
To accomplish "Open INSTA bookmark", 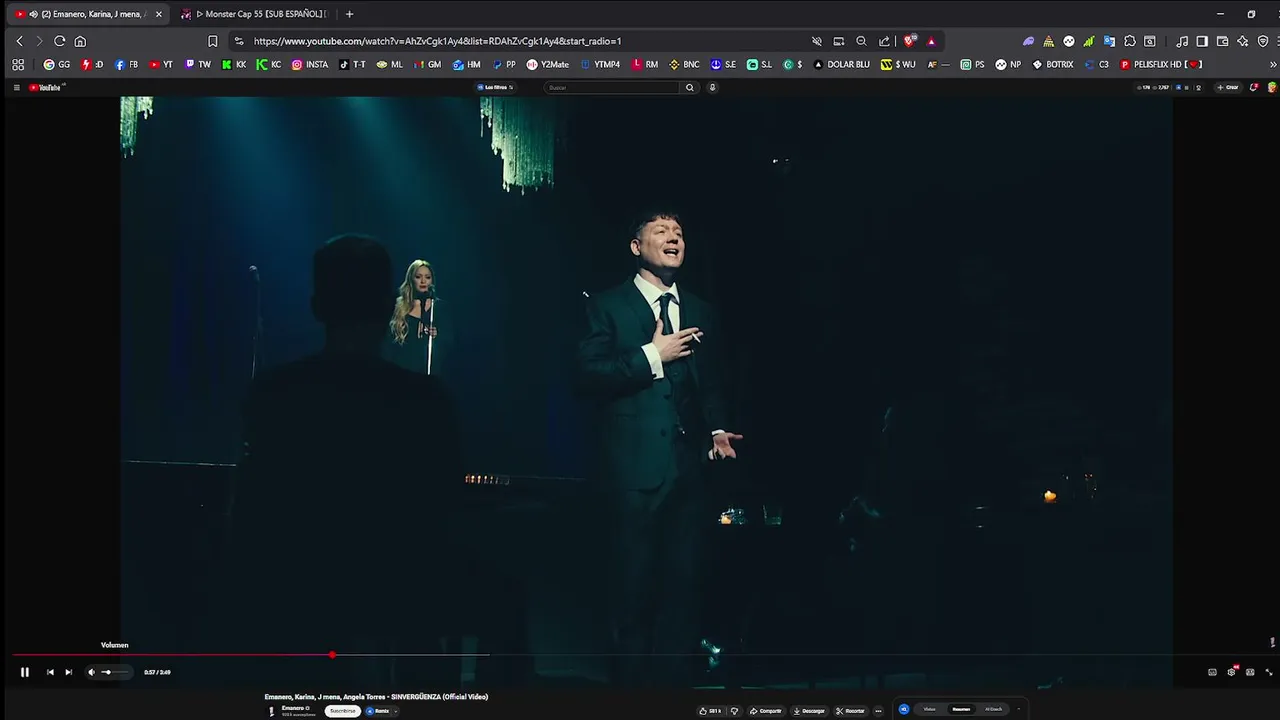I will 310,65.
